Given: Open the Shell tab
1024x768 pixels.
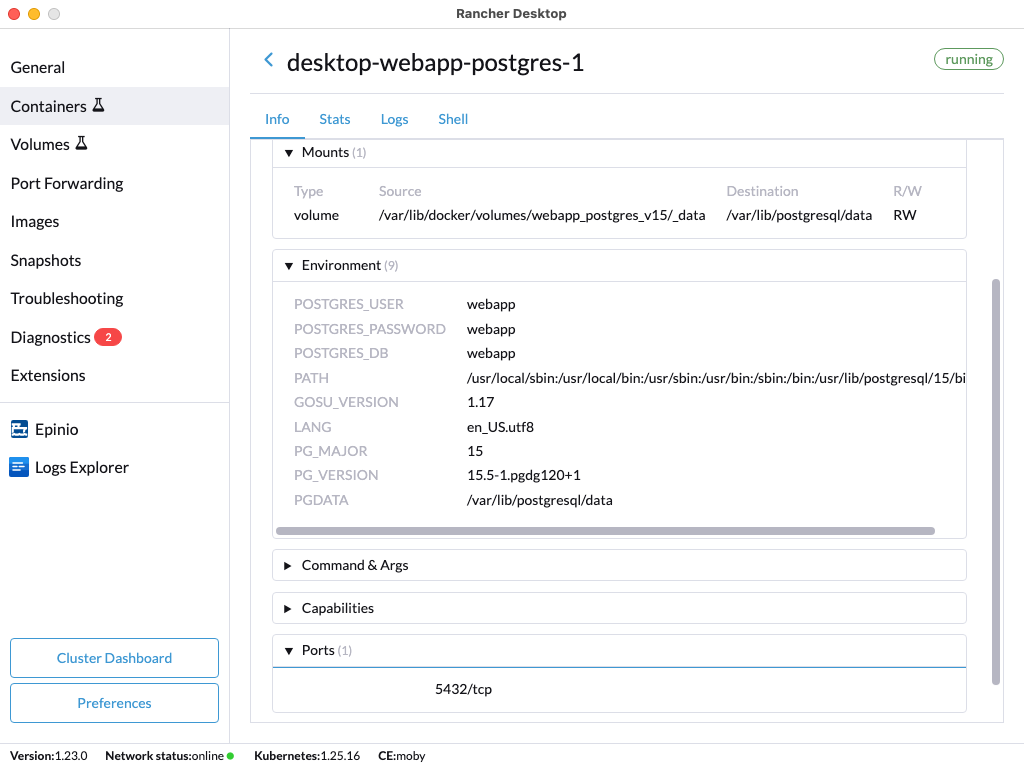Looking at the screenshot, I should pyautogui.click(x=453, y=120).
